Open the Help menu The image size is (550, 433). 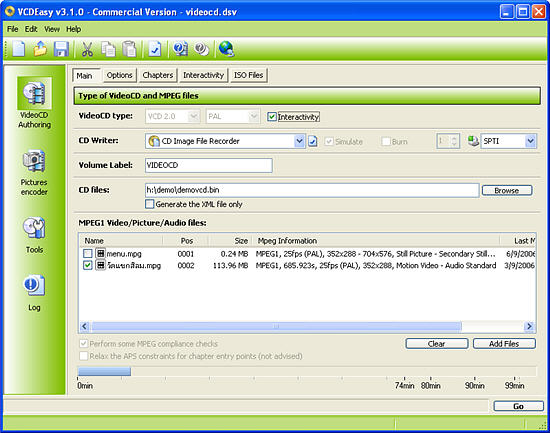(74, 29)
